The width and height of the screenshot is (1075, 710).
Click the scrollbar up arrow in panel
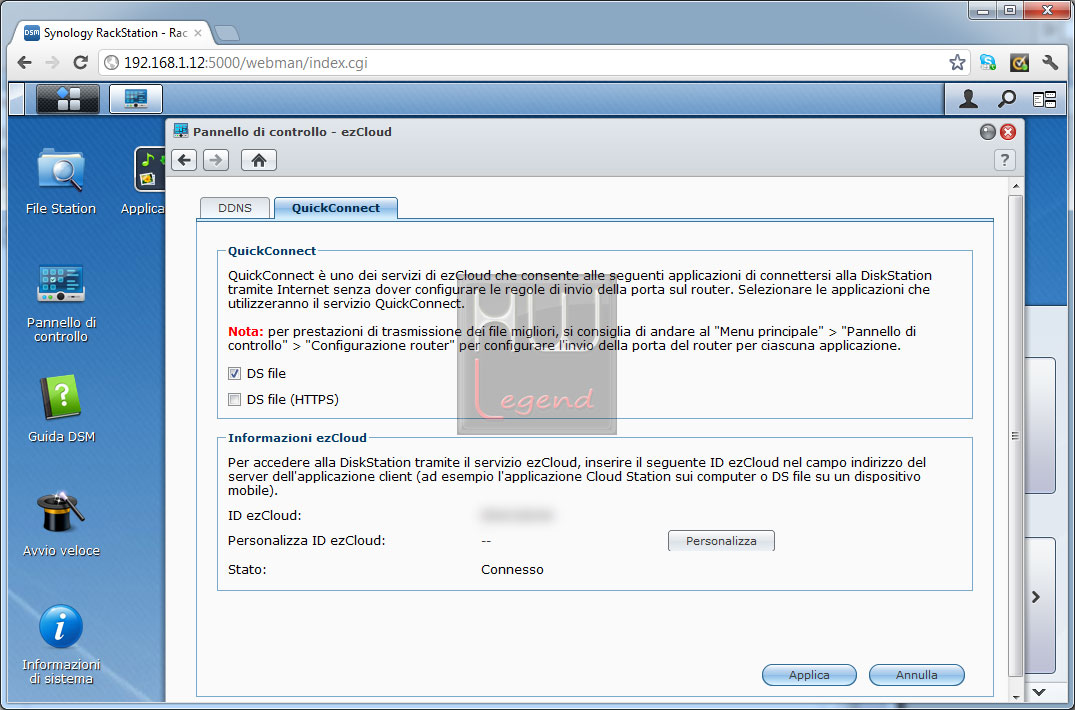1015,186
